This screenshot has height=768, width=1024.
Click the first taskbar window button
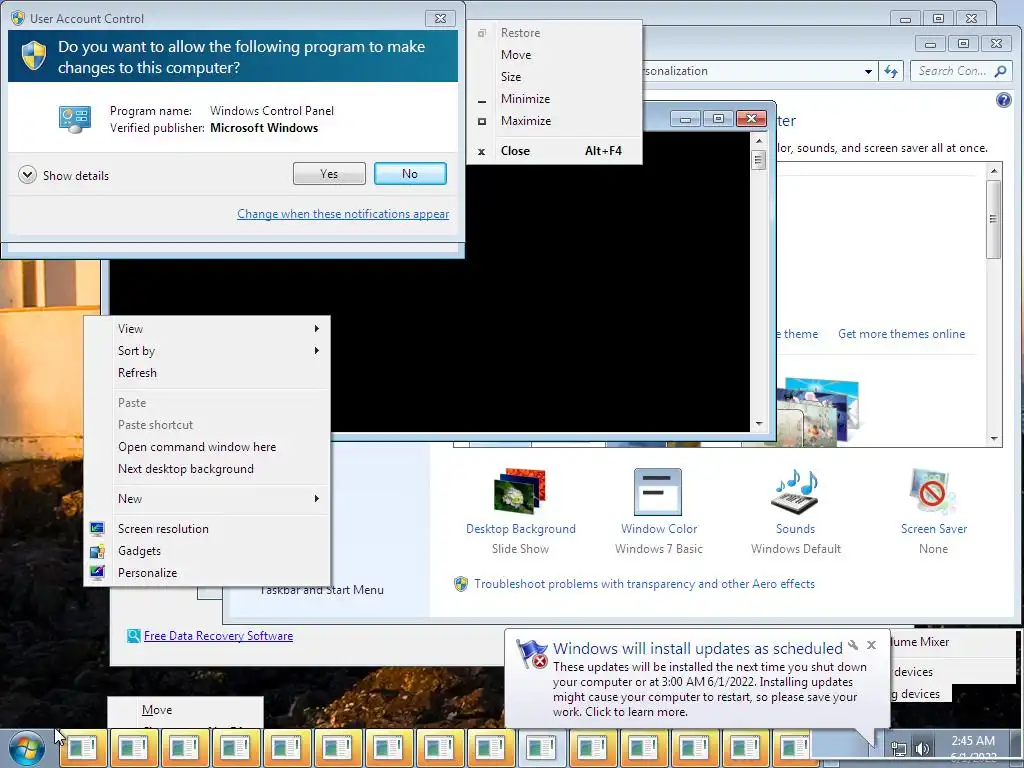[82, 747]
